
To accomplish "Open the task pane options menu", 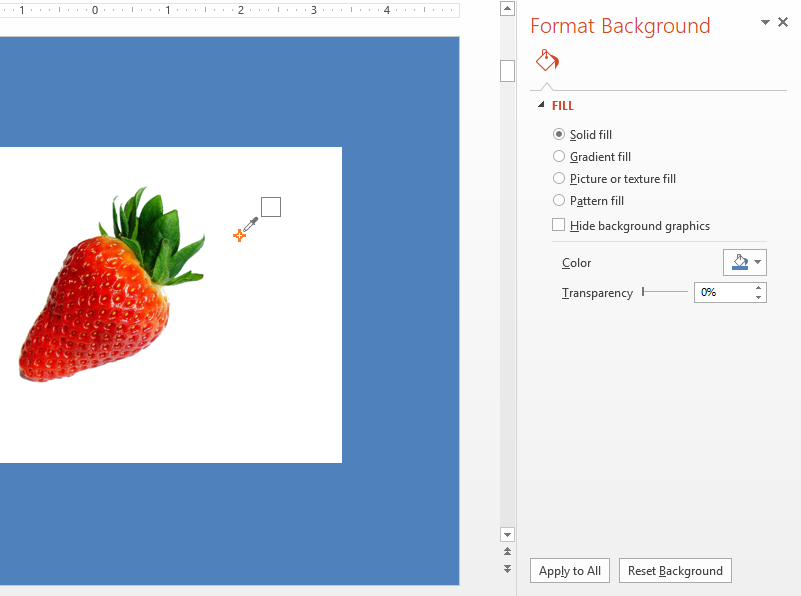I will (x=765, y=21).
